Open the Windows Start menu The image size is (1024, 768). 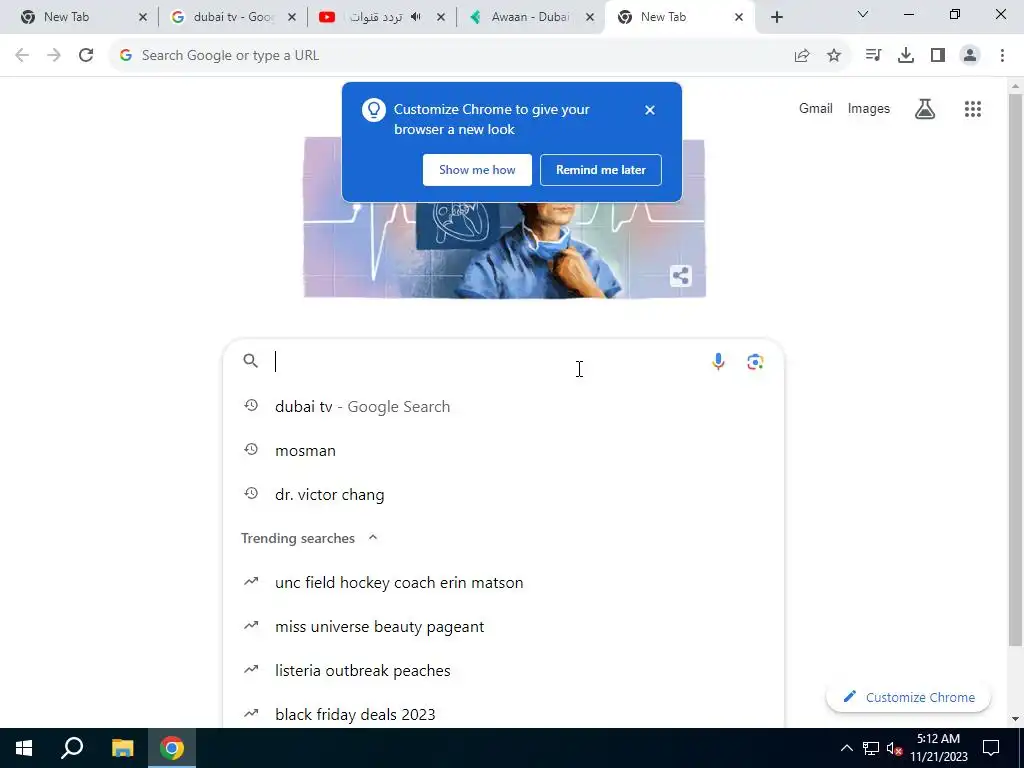click(x=24, y=748)
